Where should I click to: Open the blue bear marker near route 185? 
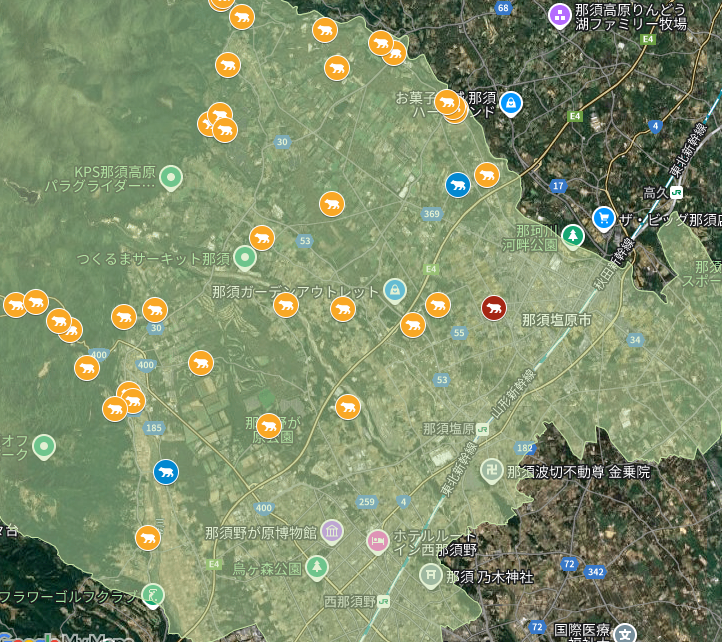[166, 471]
